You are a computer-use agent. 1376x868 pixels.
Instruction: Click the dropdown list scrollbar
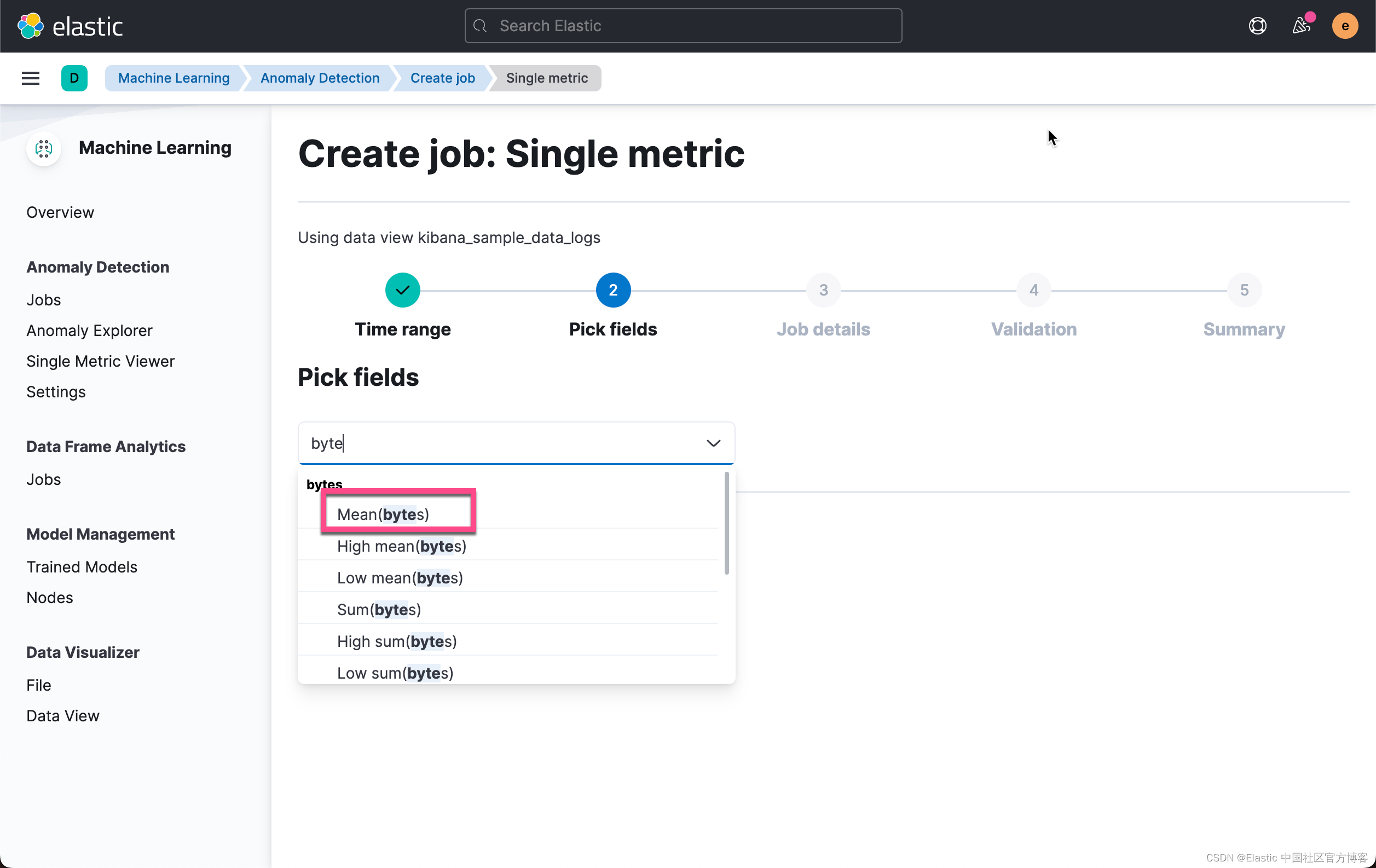726,523
